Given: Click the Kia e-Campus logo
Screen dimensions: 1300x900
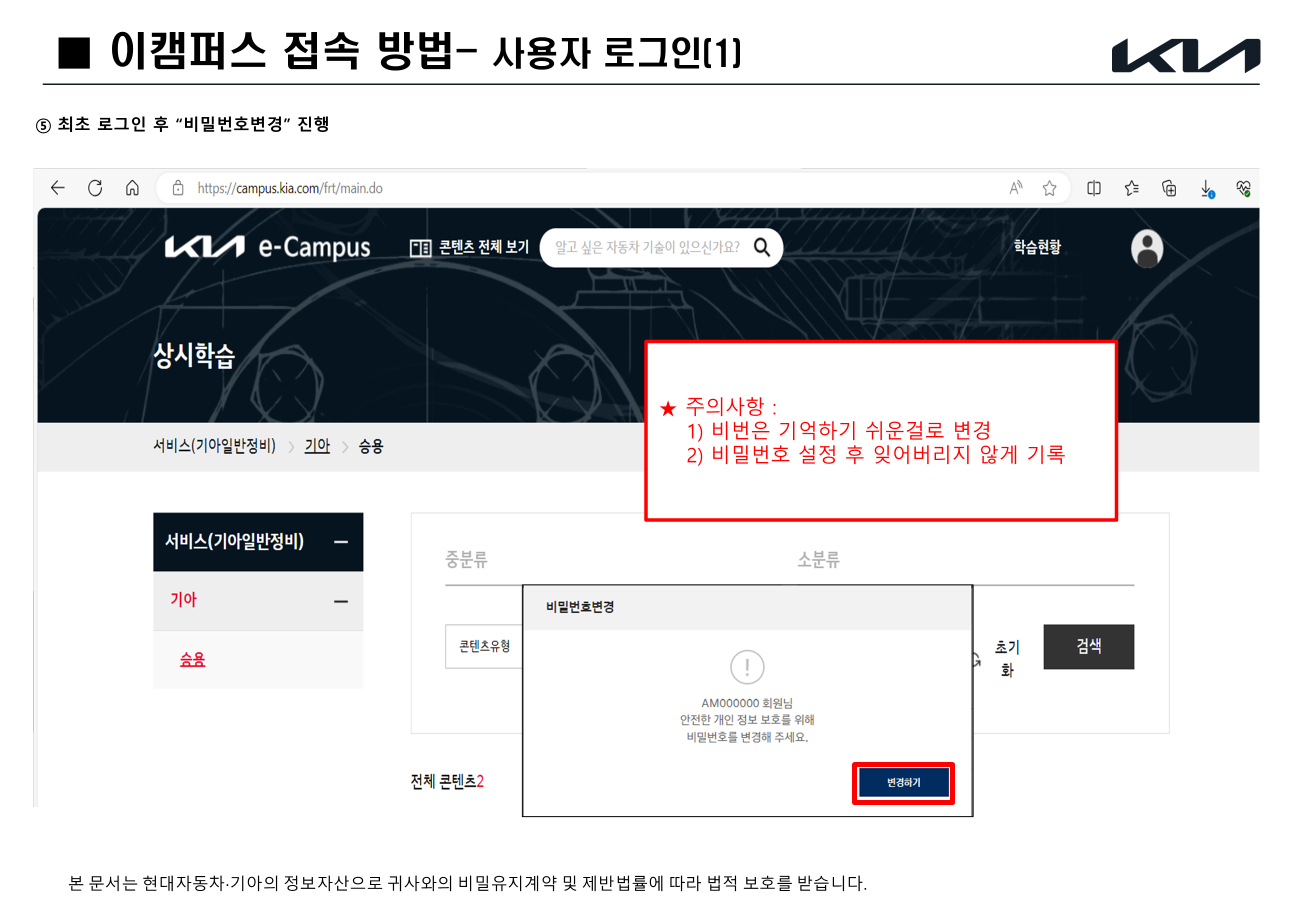Looking at the screenshot, I should (x=267, y=247).
